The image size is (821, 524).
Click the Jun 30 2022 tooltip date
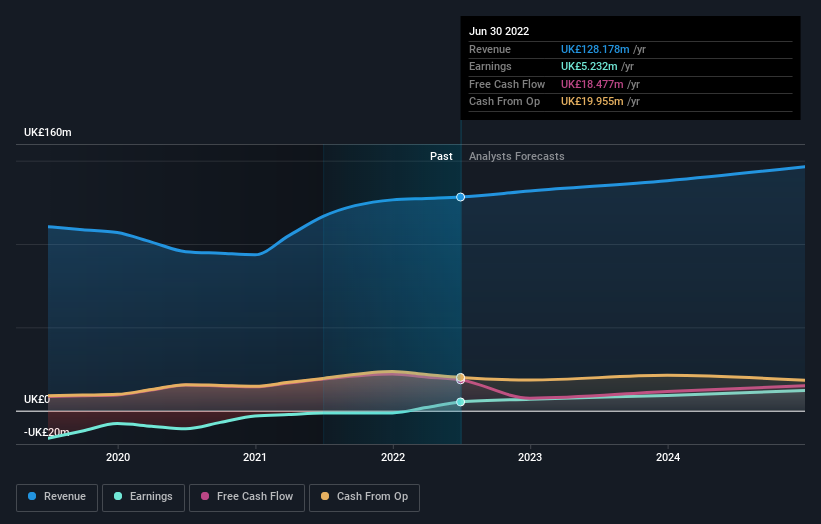pyautogui.click(x=499, y=31)
